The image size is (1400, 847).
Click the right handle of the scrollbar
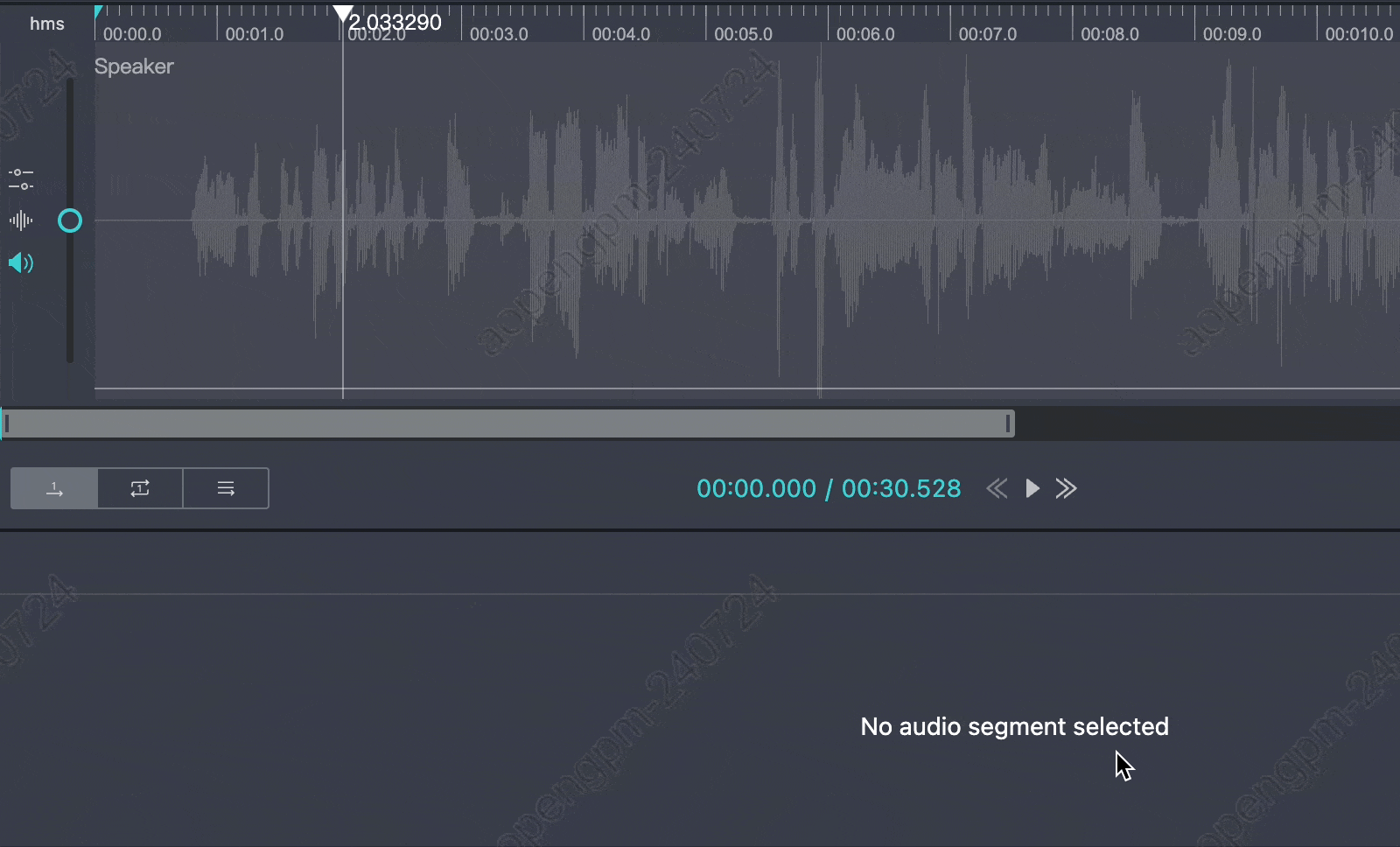pyautogui.click(x=1008, y=424)
